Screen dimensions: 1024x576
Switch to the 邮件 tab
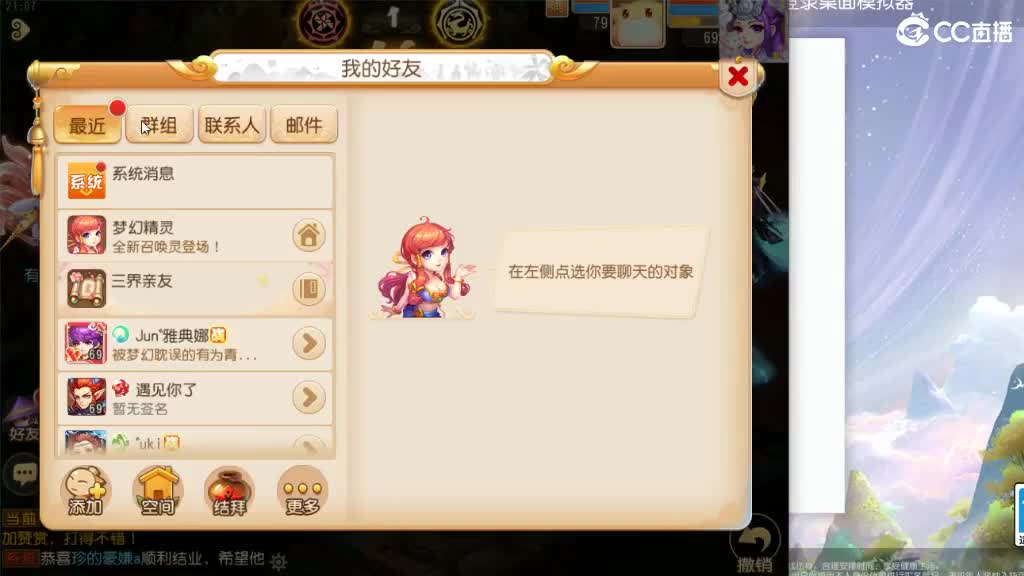[x=304, y=124]
